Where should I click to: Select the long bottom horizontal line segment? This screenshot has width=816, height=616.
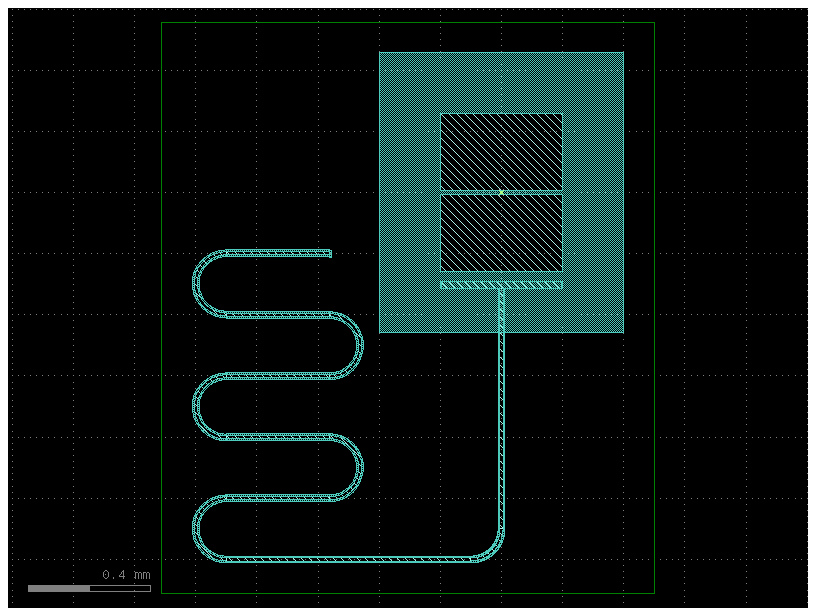(x=348, y=559)
